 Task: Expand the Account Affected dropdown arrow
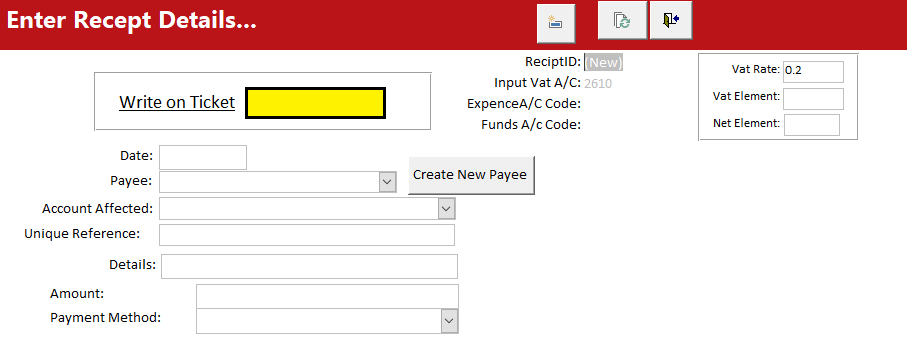(447, 208)
